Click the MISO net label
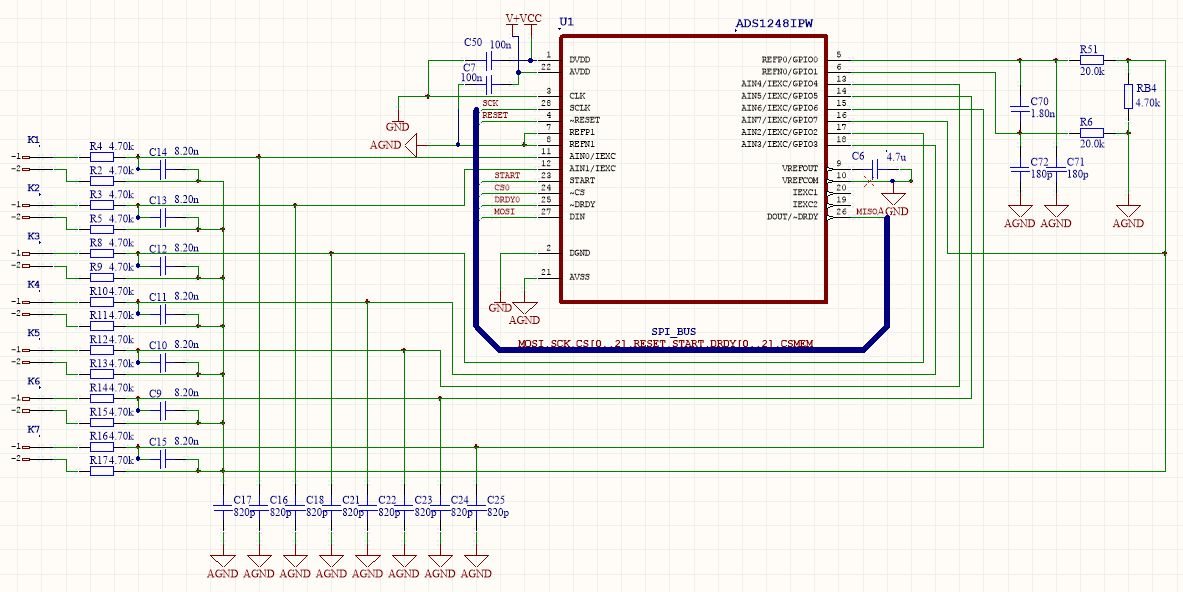1183x592 pixels. 867,212
